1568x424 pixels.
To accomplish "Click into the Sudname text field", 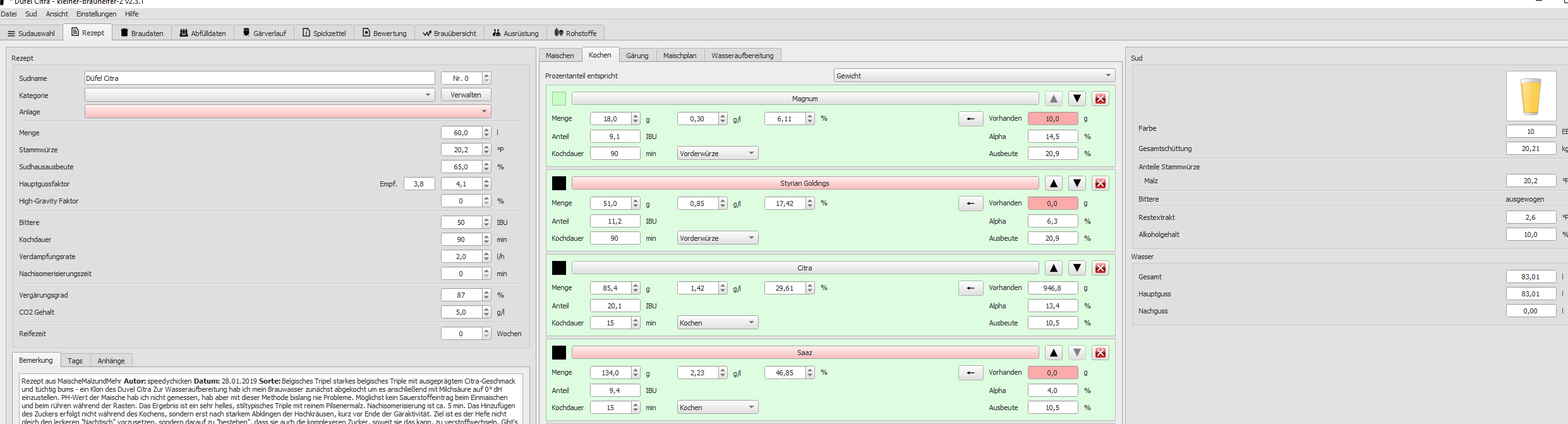I will [x=260, y=78].
